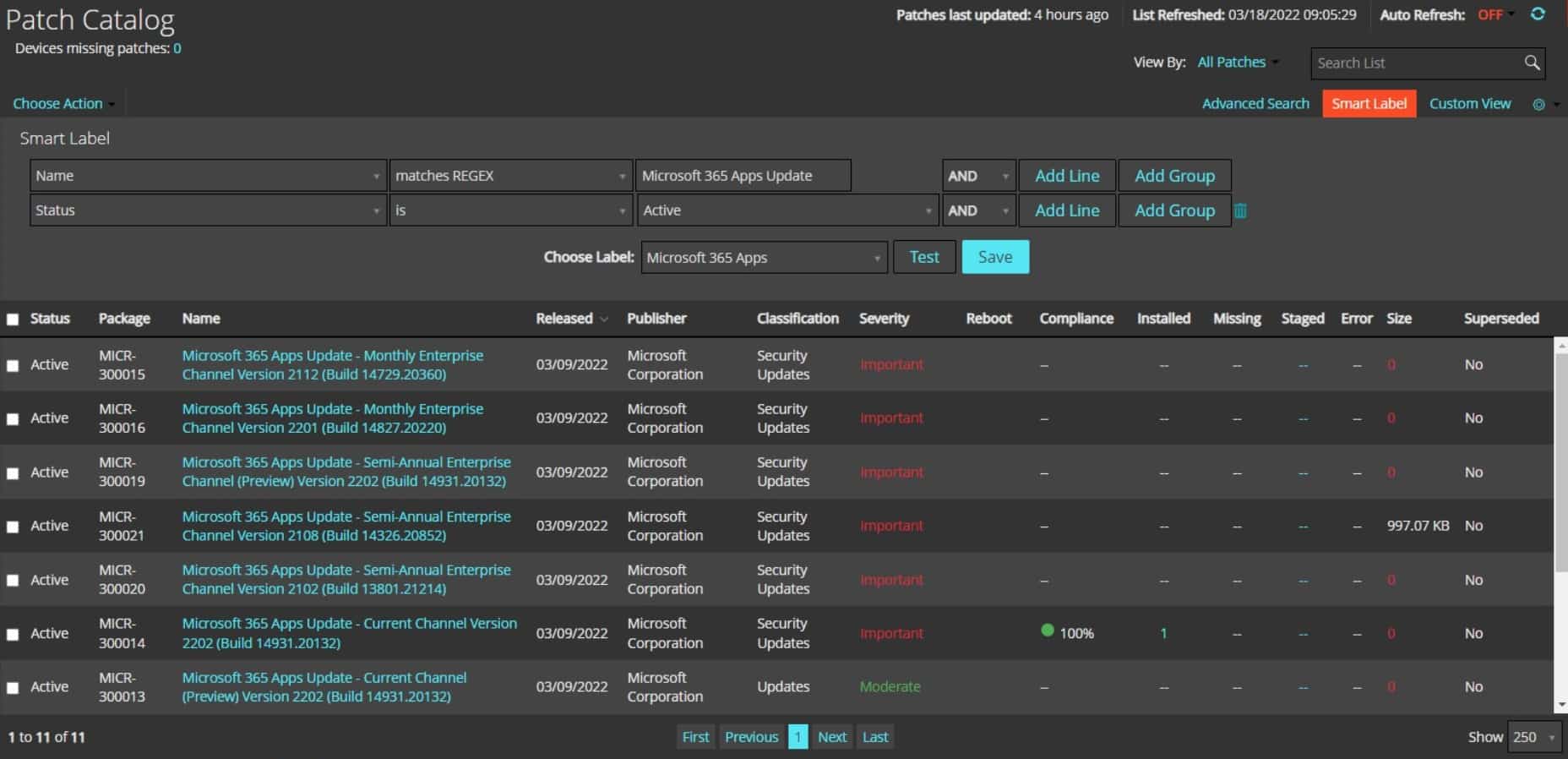Open Semi-Annual Enterprise Channel Version 2108 patch
1568x759 pixels.
(346, 526)
